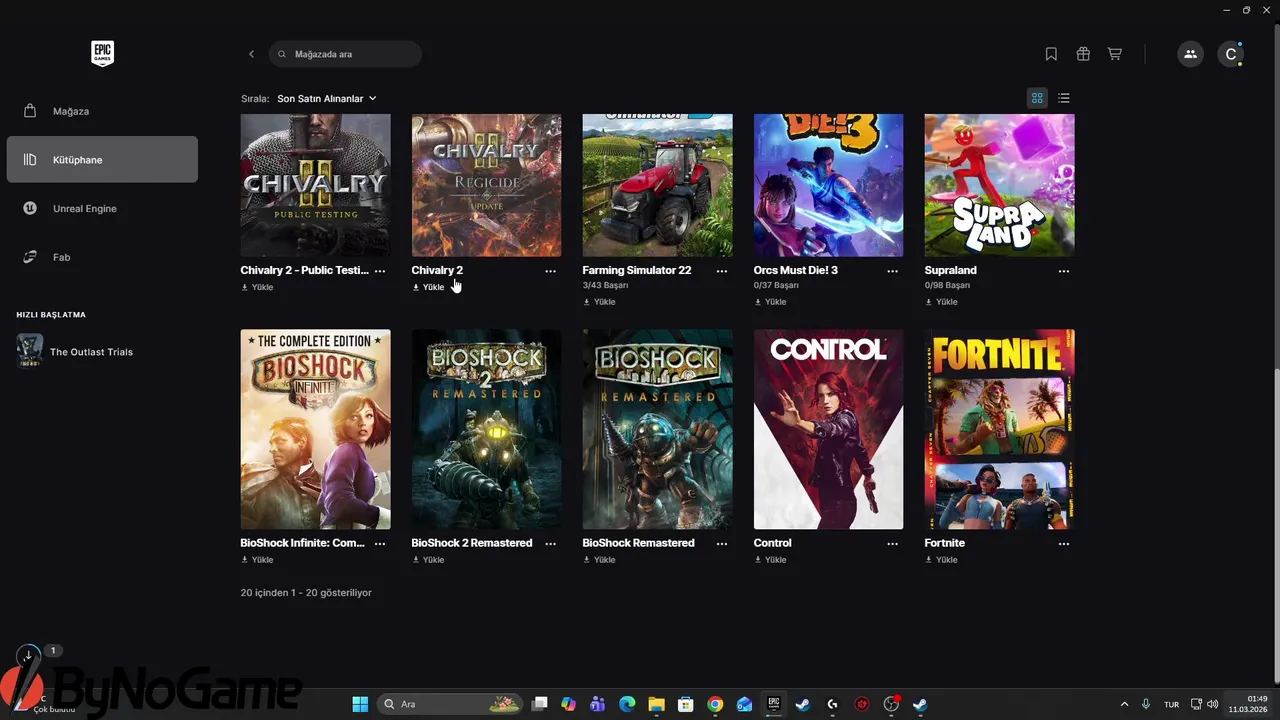Screen dimensions: 1280x720
Task: Click Yükle under Chivalry 2 - Public Testing
Action: [x=257, y=287]
